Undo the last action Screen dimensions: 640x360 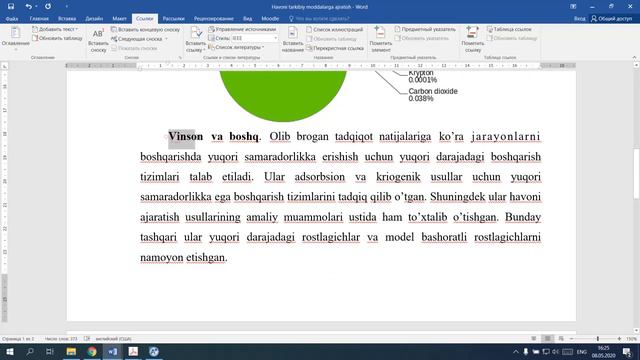pyautogui.click(x=28, y=7)
